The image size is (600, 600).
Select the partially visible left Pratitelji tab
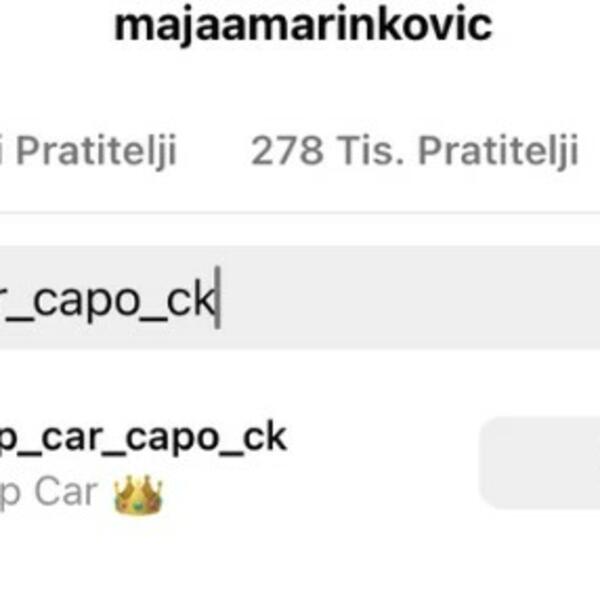88,151
